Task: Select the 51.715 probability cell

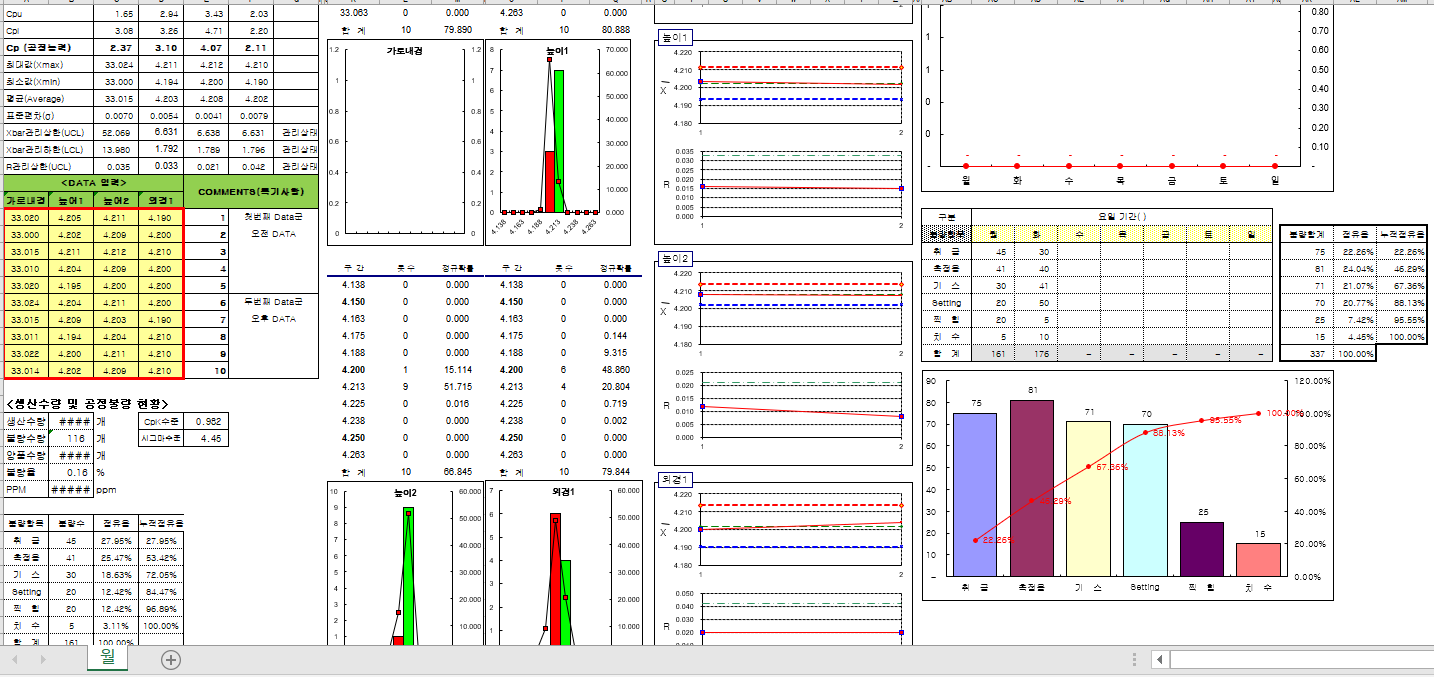Action: pyautogui.click(x=457, y=386)
